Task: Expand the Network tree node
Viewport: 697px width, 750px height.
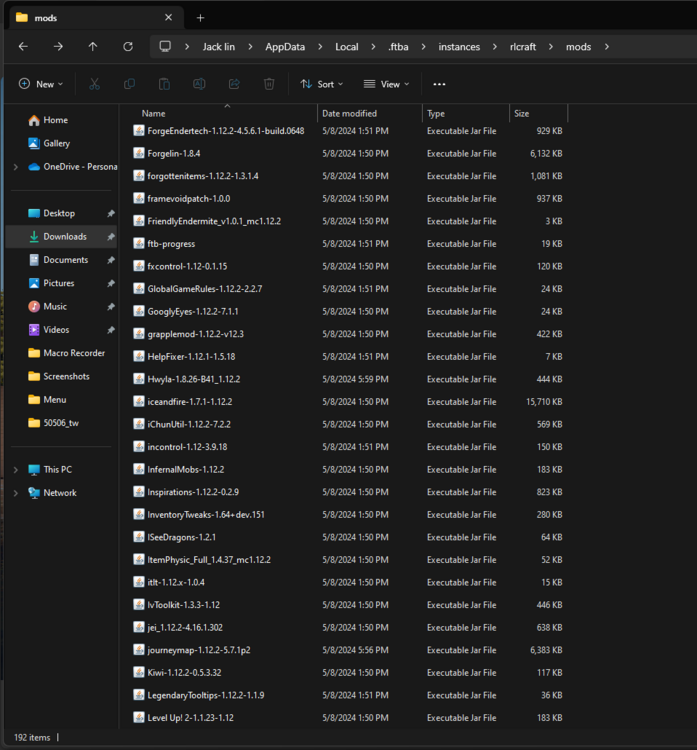Action: point(16,493)
